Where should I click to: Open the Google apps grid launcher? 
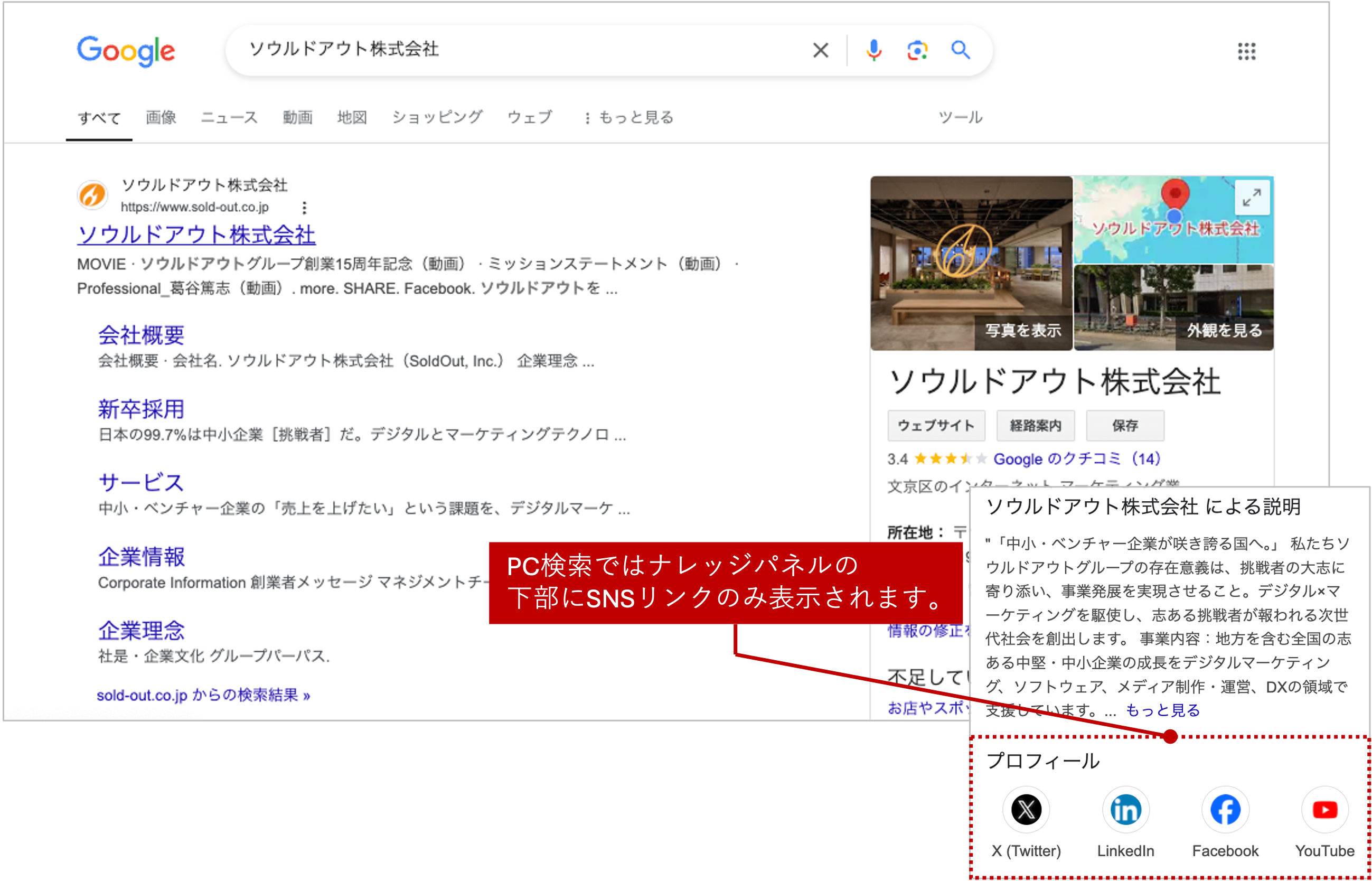(x=1247, y=51)
